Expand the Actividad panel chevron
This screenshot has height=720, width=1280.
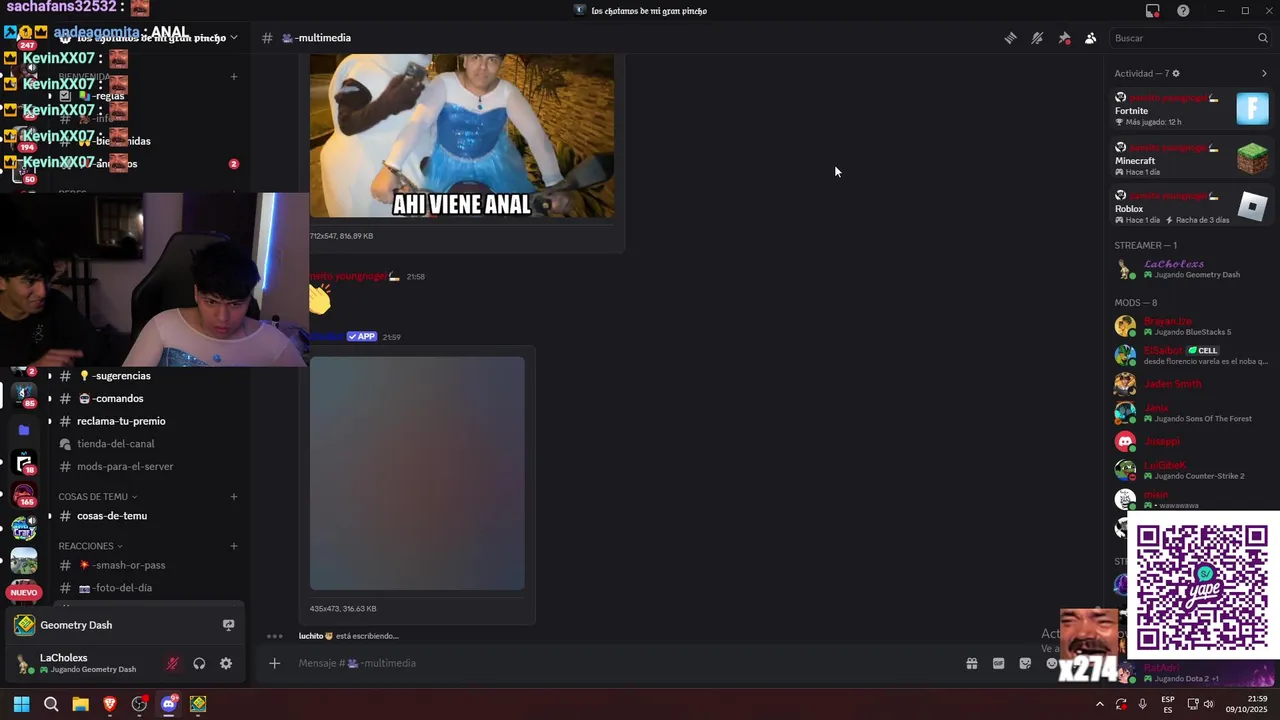[1264, 73]
